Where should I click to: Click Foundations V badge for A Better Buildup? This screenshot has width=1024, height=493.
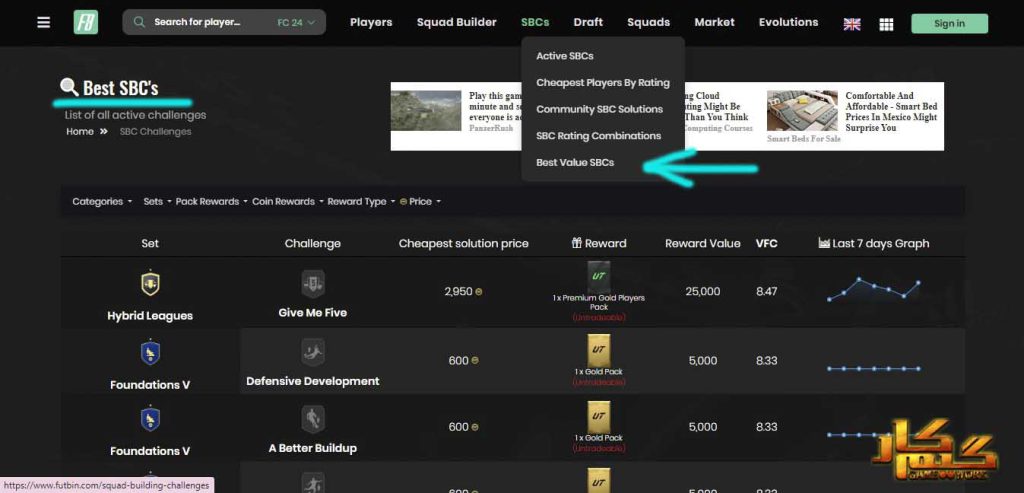coord(150,419)
